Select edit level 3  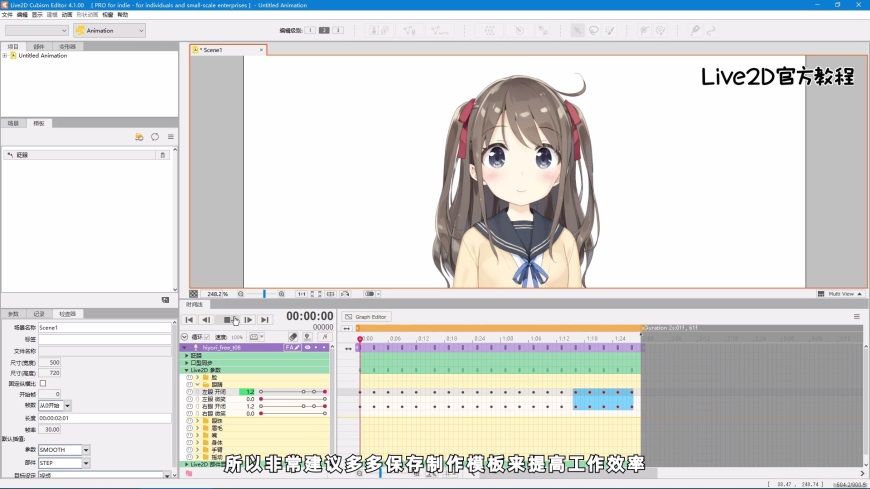(x=338, y=31)
